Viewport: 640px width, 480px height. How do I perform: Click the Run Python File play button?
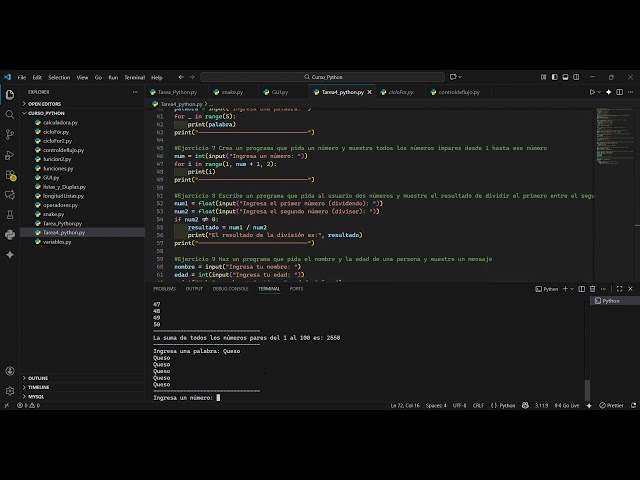click(592, 92)
